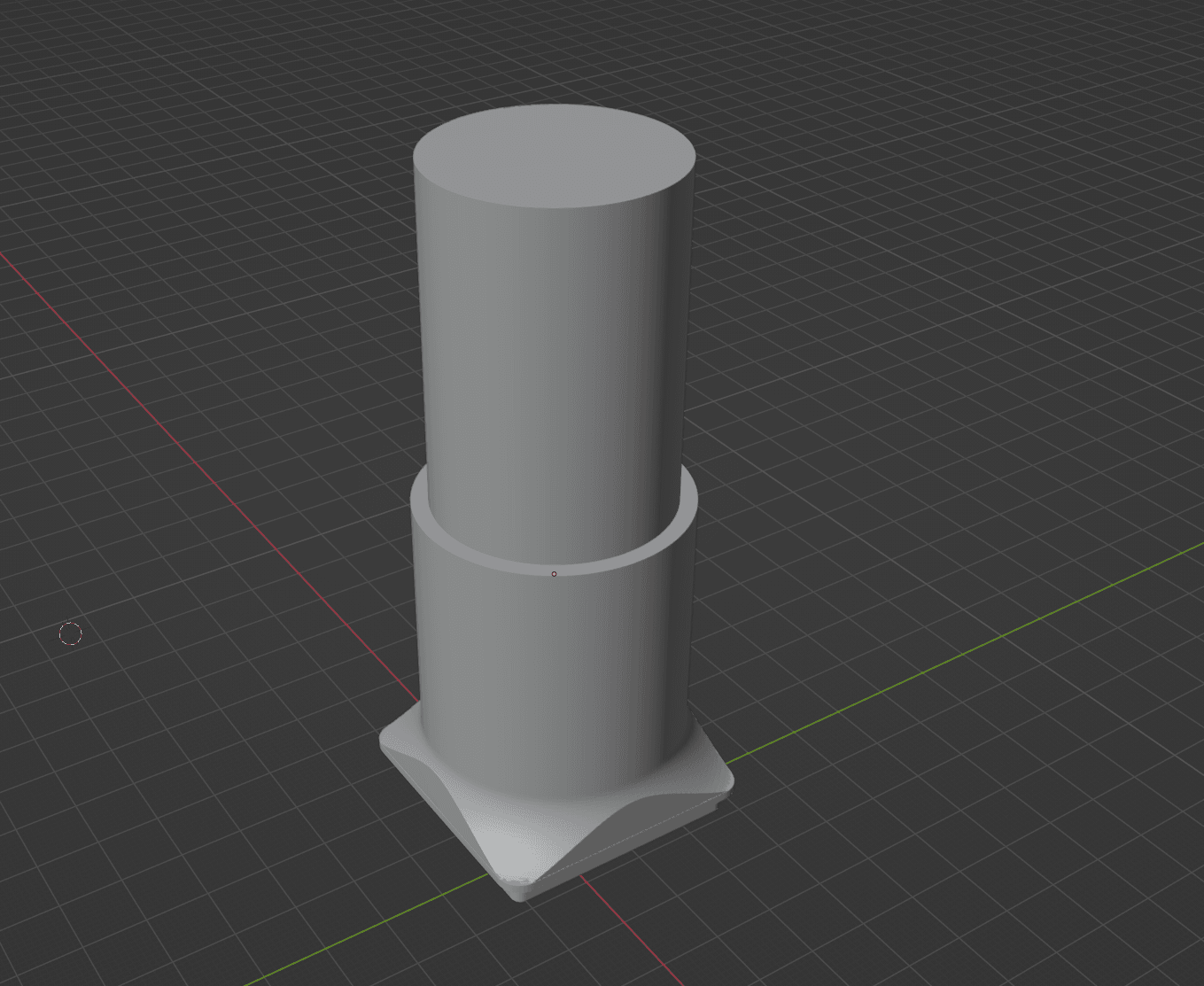Click the wider lower cylinder's side wall
Image resolution: width=1204 pixels, height=986 pixels.
point(555,682)
